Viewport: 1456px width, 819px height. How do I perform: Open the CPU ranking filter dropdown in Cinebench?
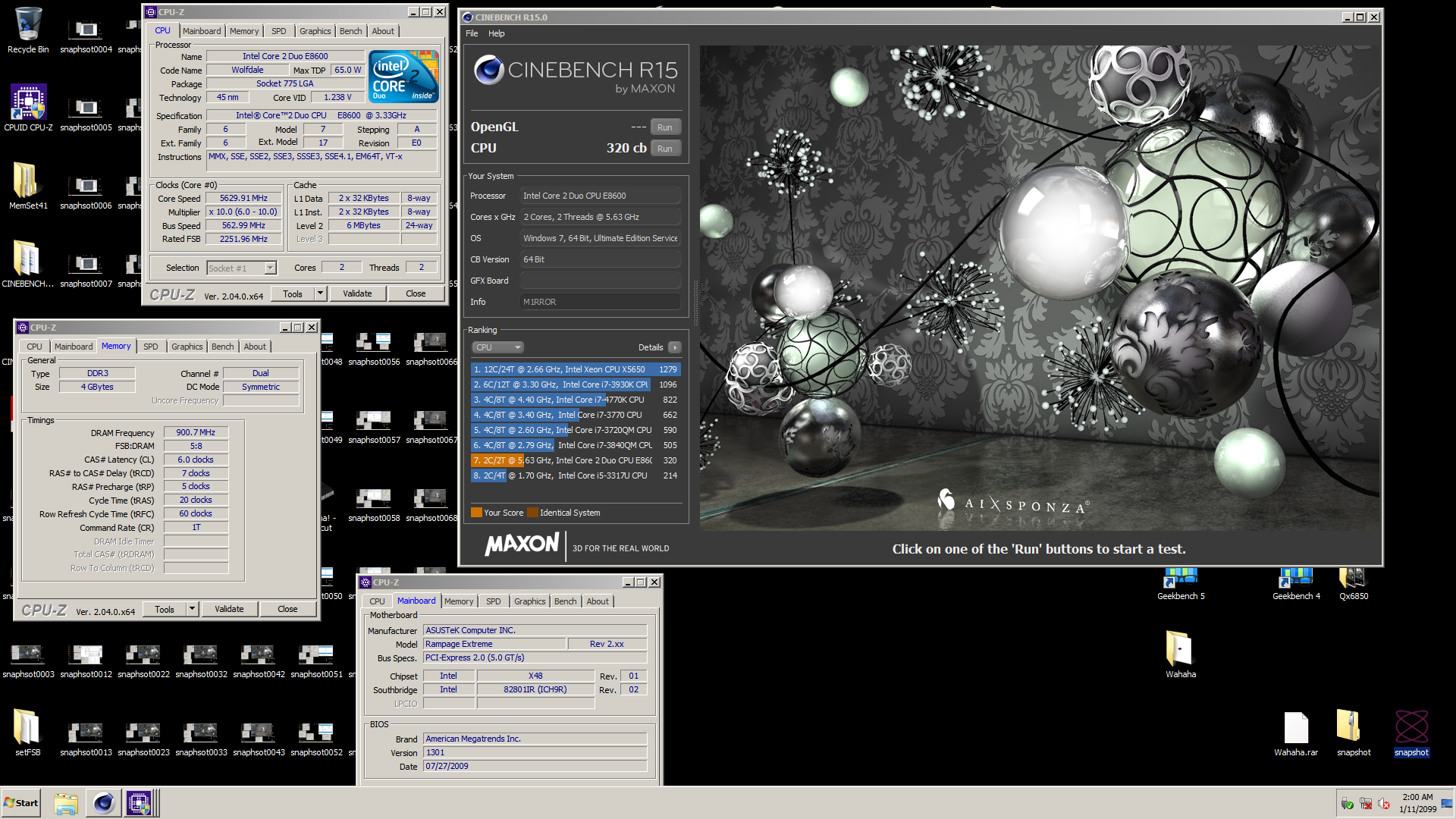[497, 347]
